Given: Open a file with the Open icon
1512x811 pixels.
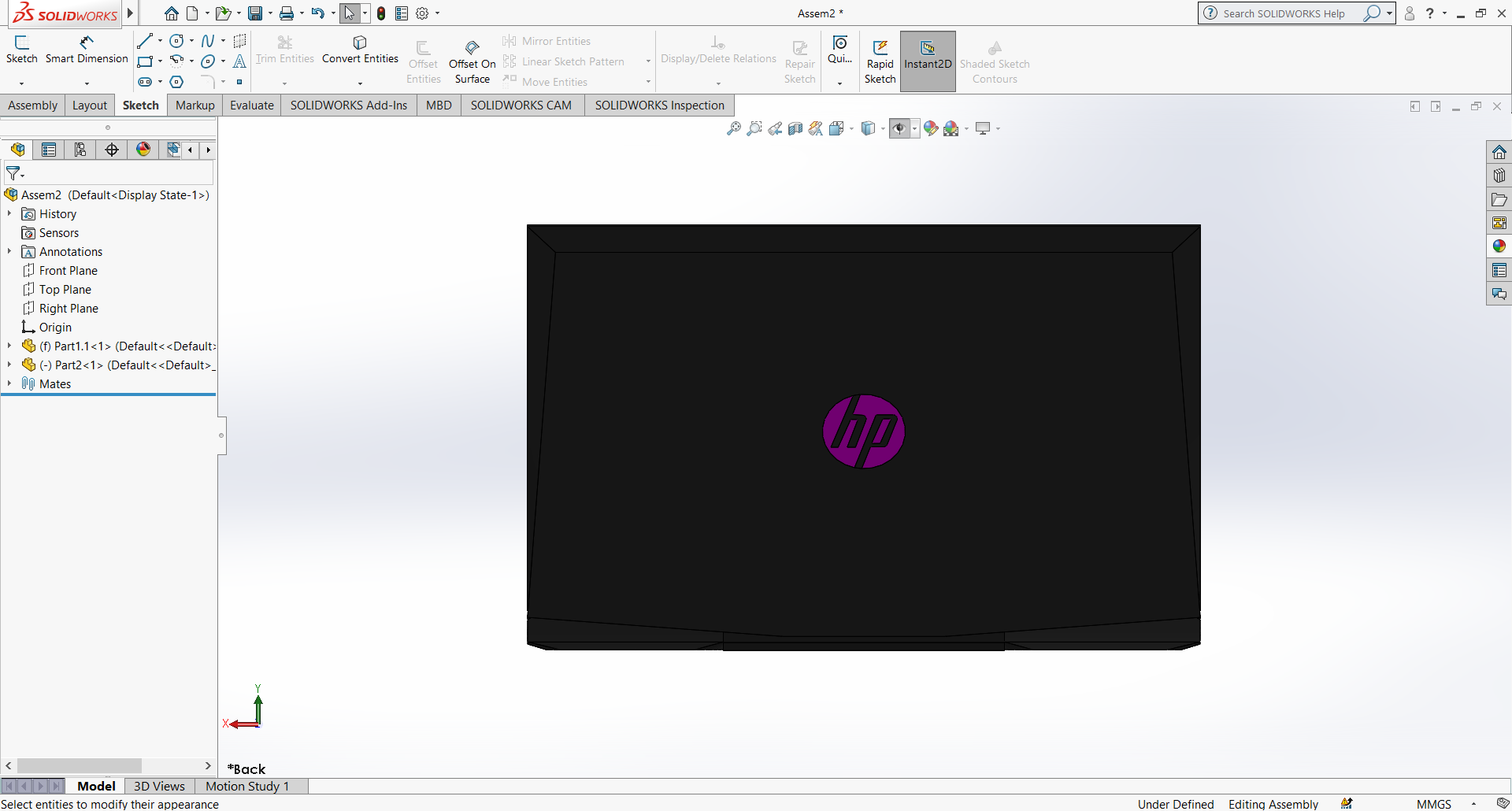Looking at the screenshot, I should point(224,13).
